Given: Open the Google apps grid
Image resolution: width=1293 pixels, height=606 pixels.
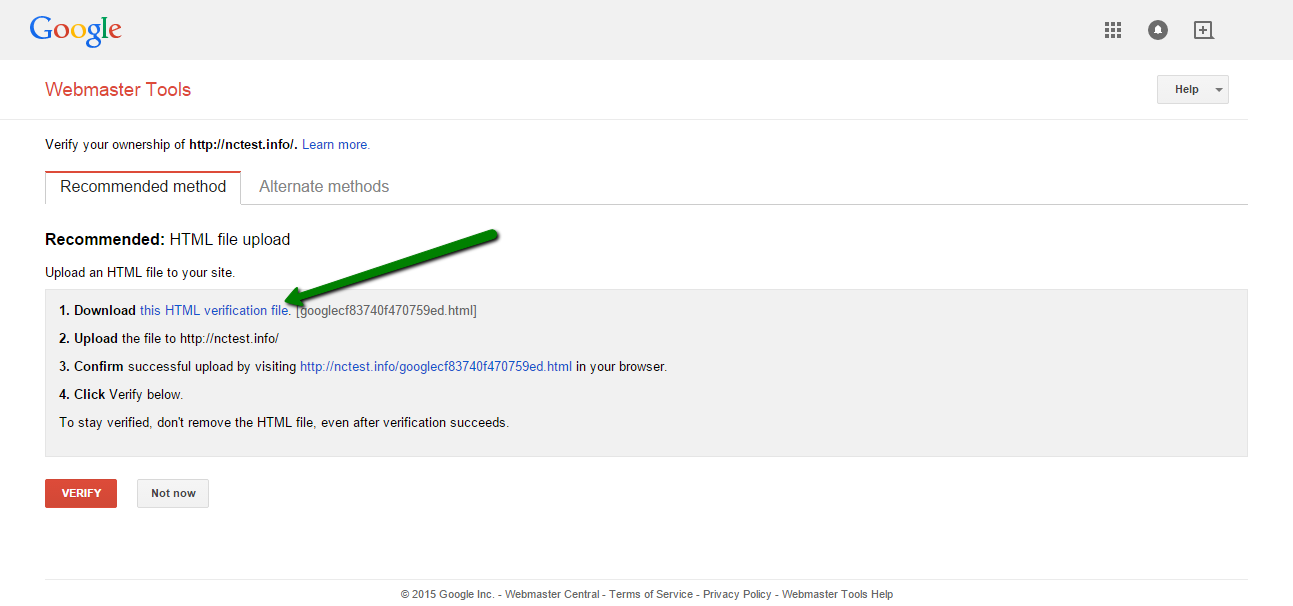Looking at the screenshot, I should pos(1113,30).
